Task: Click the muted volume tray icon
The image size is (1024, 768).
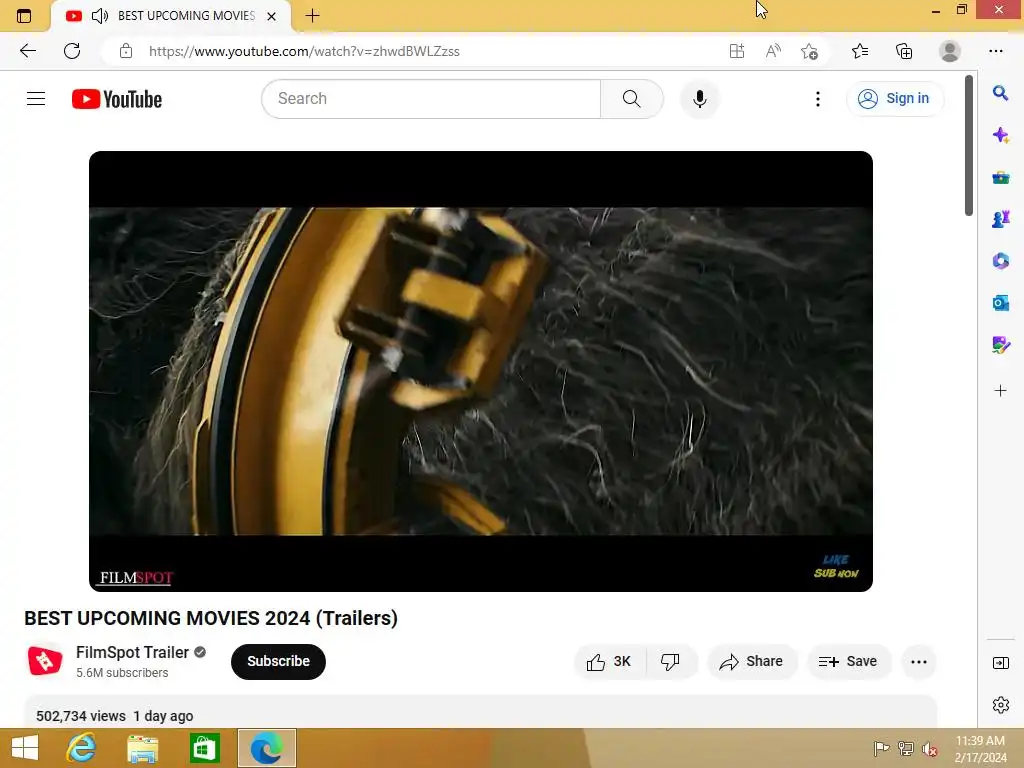Action: coord(930,749)
